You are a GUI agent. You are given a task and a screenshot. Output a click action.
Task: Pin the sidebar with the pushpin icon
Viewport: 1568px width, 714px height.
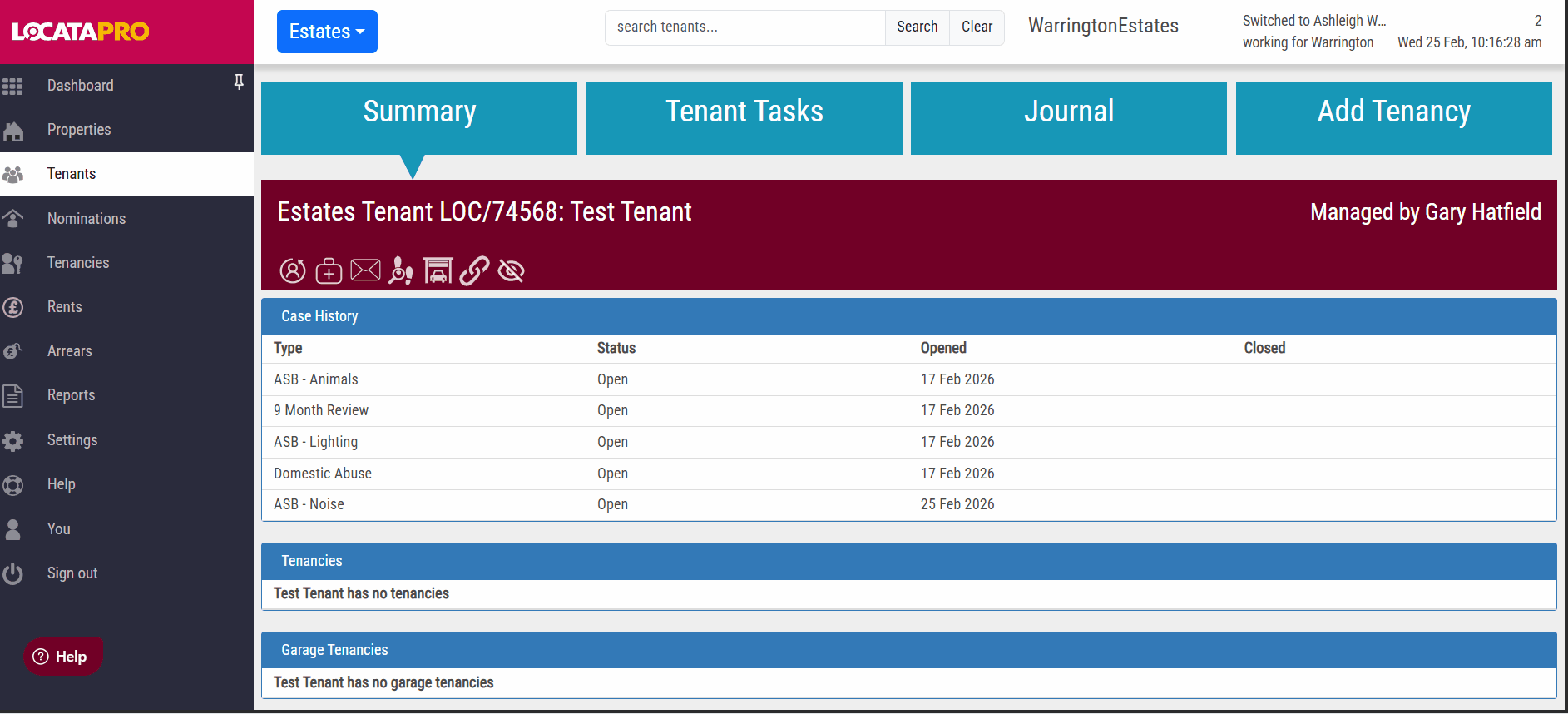click(x=239, y=82)
